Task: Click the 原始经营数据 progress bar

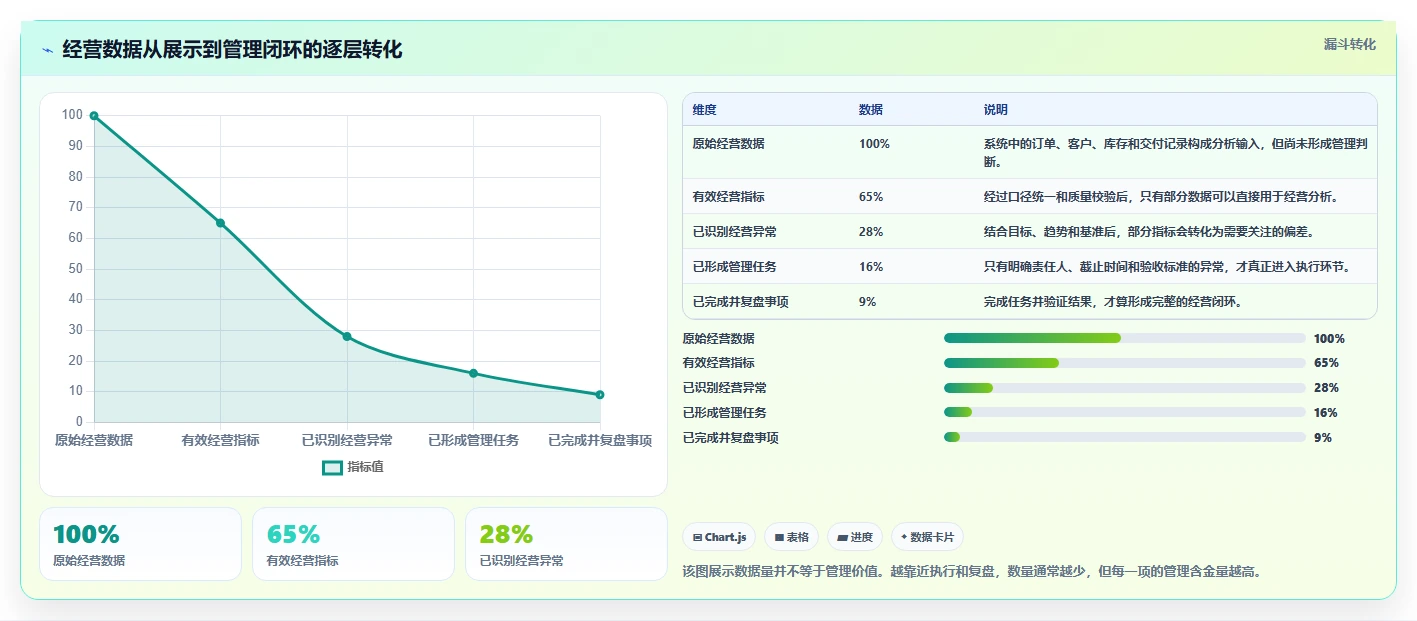Action: pos(1125,338)
